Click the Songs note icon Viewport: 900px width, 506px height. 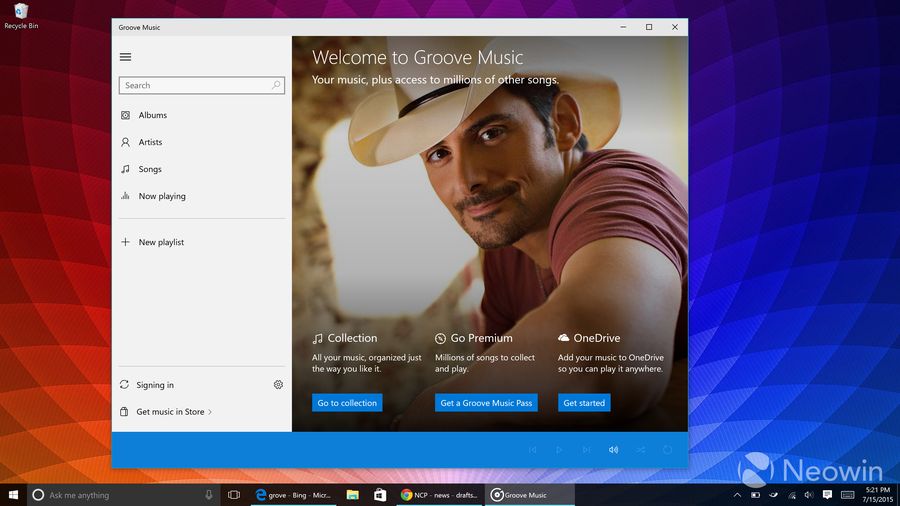(125, 169)
